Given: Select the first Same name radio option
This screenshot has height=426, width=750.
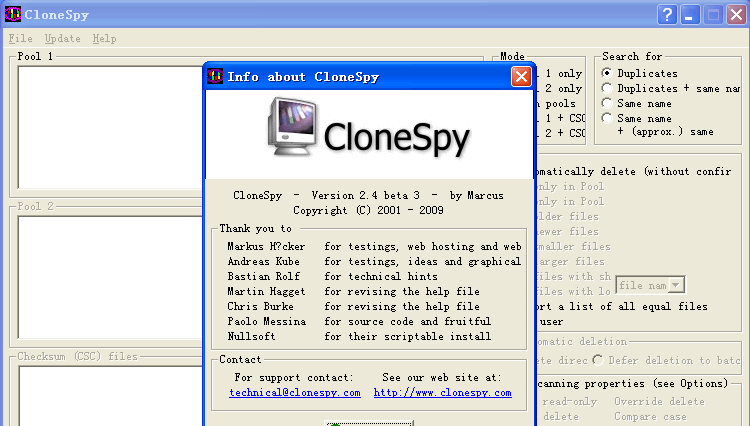Looking at the screenshot, I should (607, 103).
